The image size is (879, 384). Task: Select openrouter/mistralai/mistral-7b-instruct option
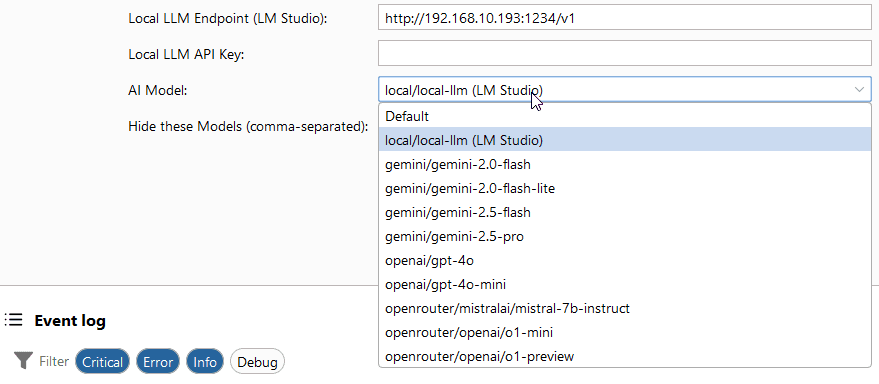(x=625, y=308)
